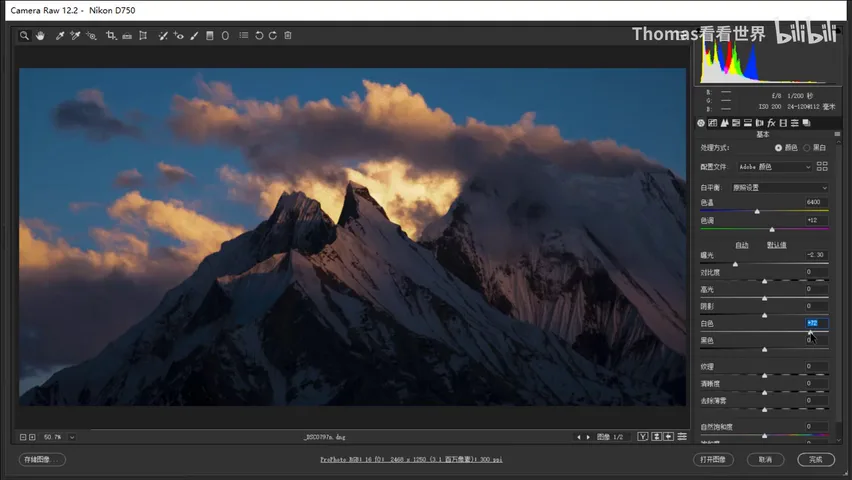Select the Hand tool
The height and width of the screenshot is (480, 852).
(x=40, y=35)
